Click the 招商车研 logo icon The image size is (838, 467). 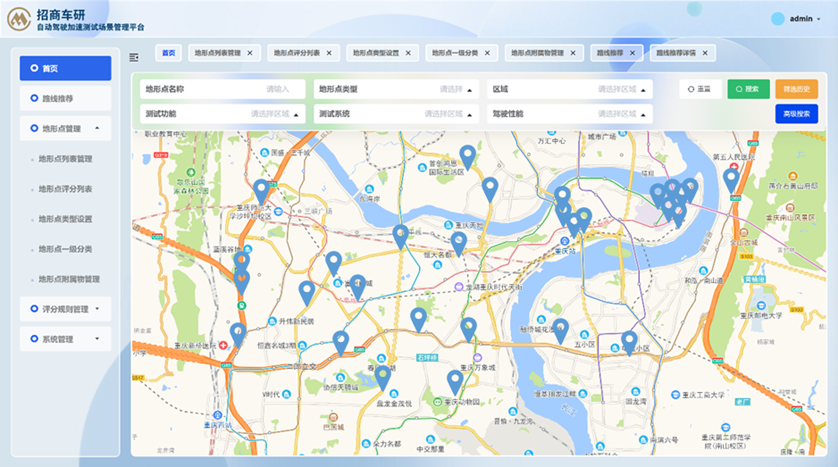click(x=18, y=20)
